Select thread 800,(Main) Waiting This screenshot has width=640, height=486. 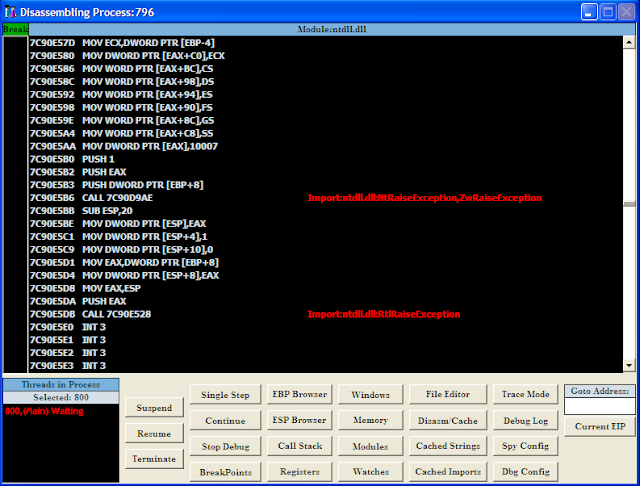44,411
